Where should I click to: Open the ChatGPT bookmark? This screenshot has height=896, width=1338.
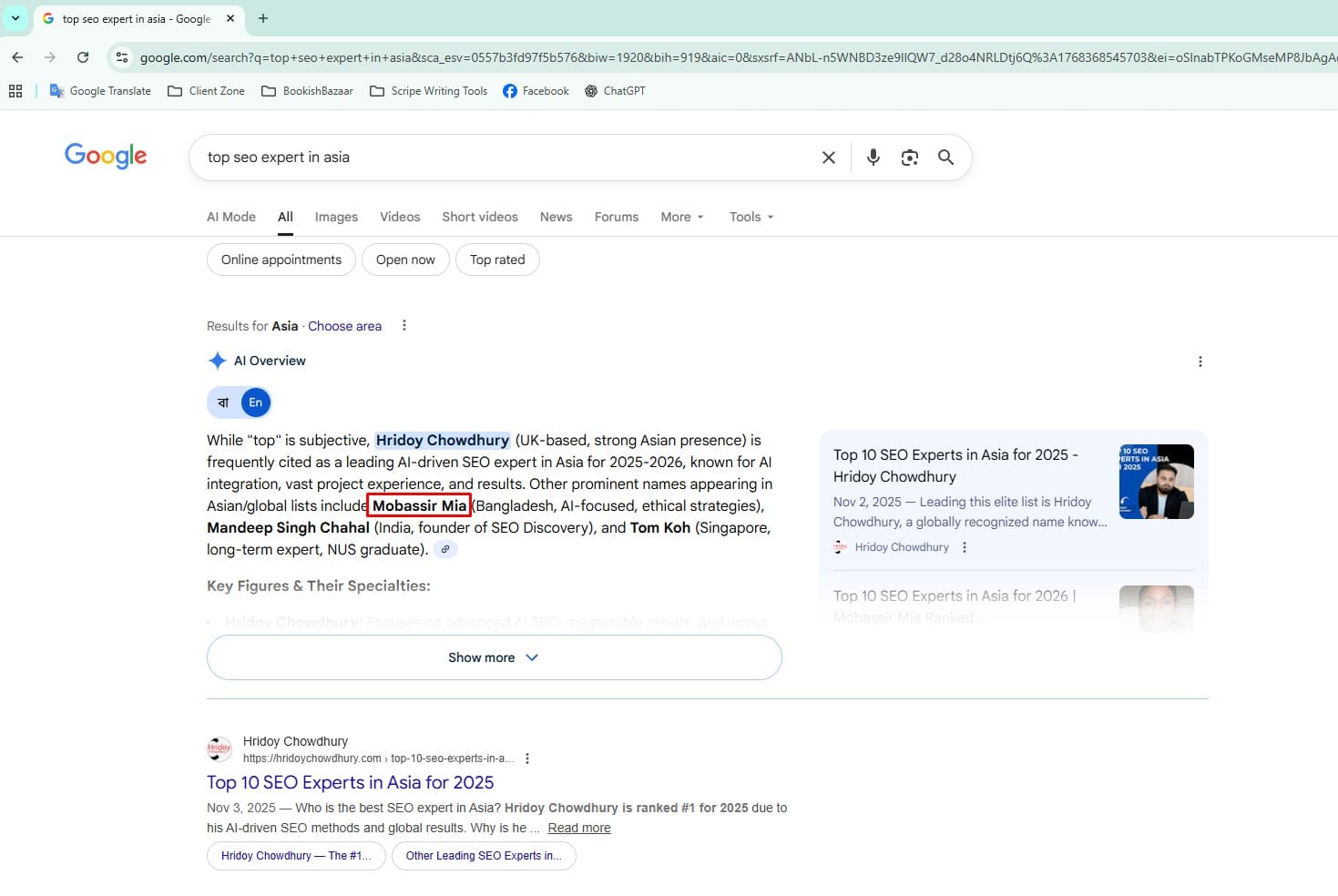pyautogui.click(x=615, y=90)
